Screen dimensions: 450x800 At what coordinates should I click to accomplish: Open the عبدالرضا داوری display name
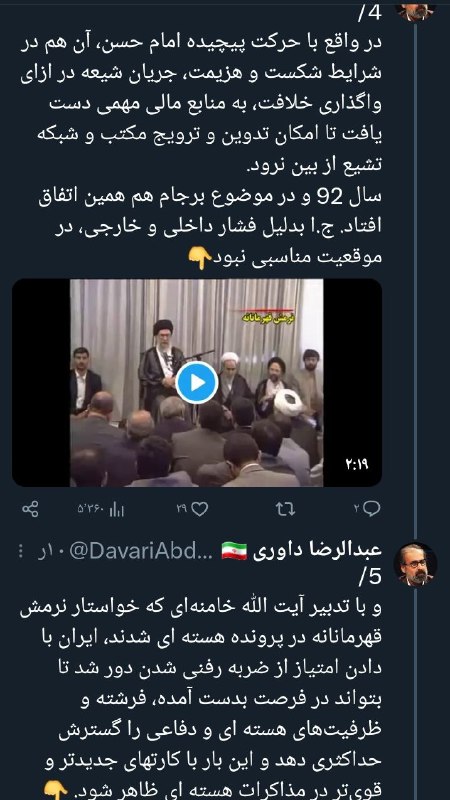(x=317, y=551)
